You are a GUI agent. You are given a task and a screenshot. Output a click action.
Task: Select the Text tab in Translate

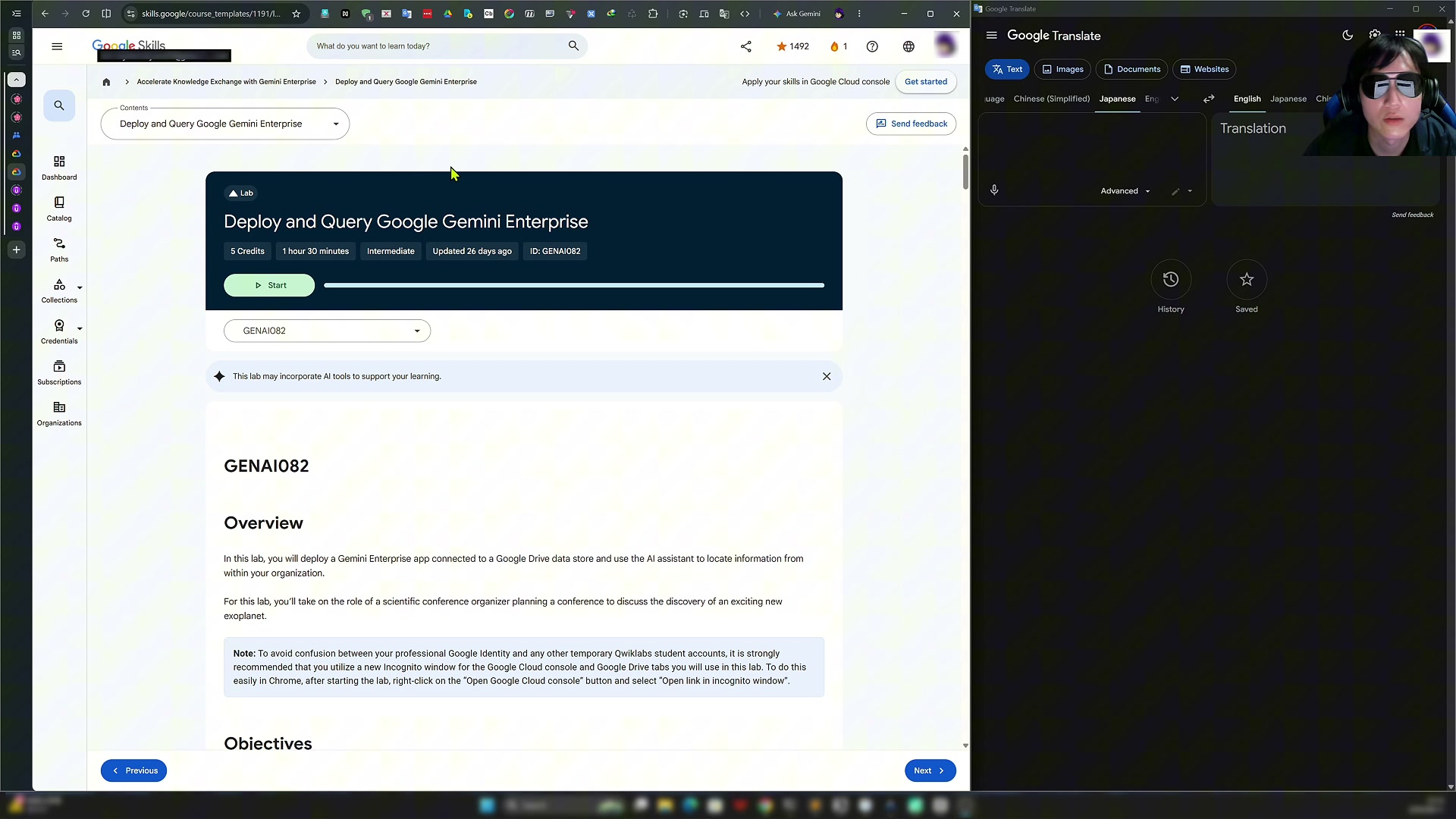1007,69
